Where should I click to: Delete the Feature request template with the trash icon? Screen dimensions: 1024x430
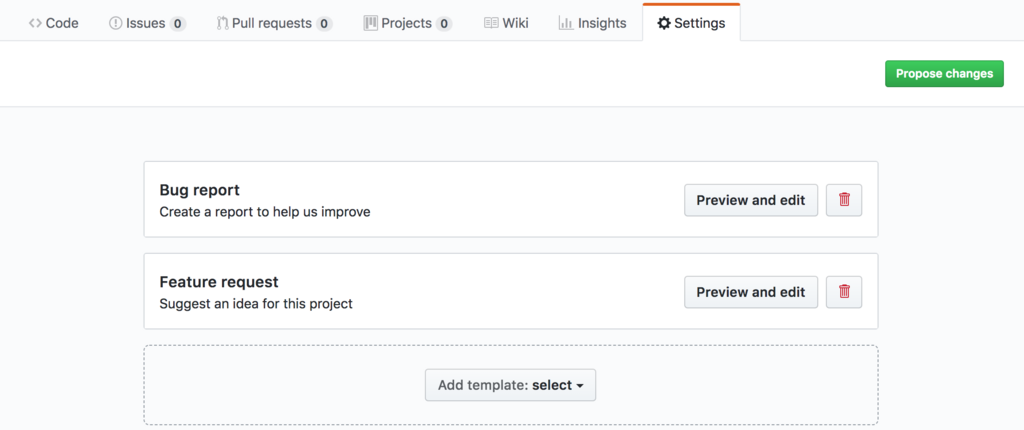(844, 292)
